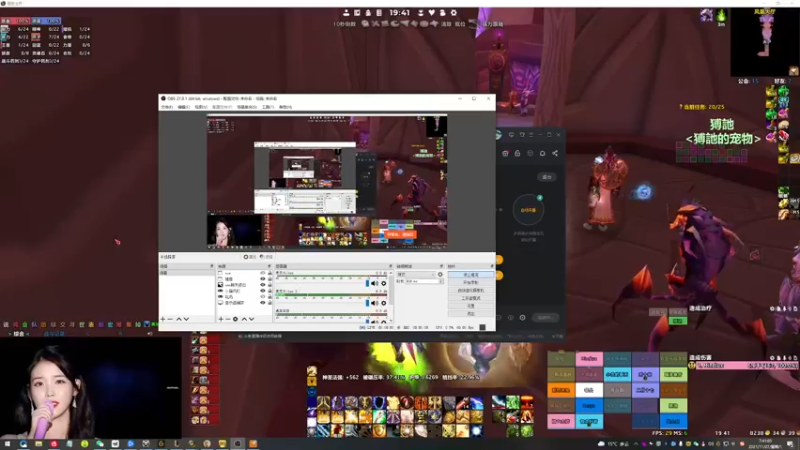
Task: Click the share icon in the dark side app
Action: (555, 153)
